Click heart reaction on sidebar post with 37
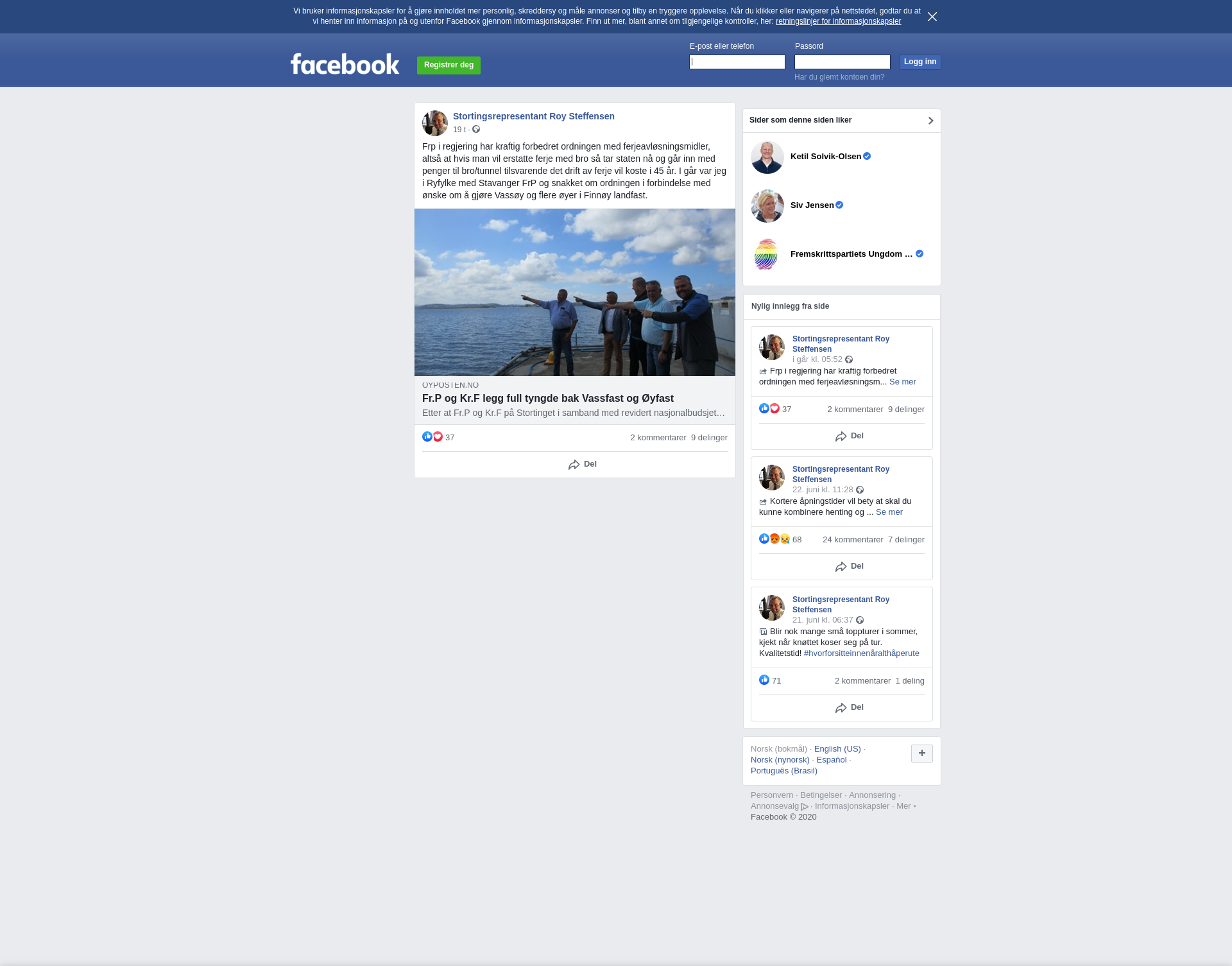Viewport: 1232px width, 966px height. click(774, 409)
